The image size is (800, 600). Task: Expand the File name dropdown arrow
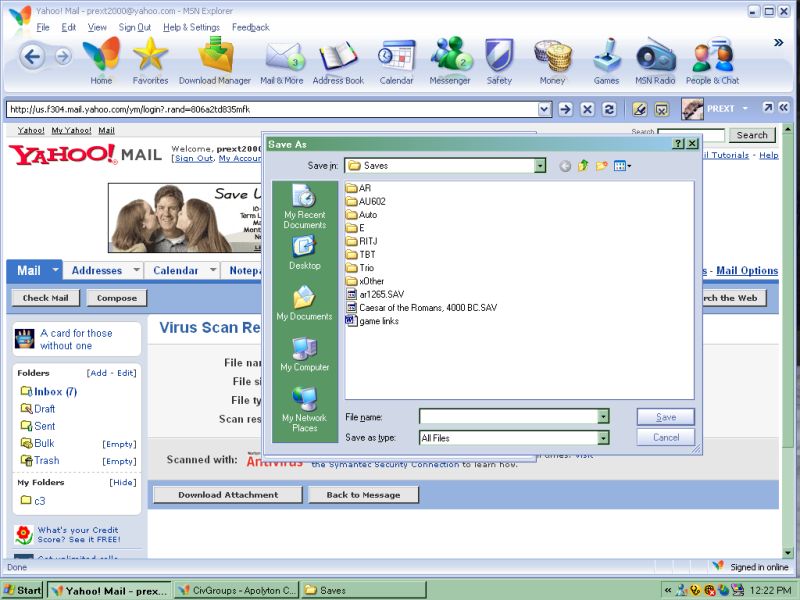603,417
